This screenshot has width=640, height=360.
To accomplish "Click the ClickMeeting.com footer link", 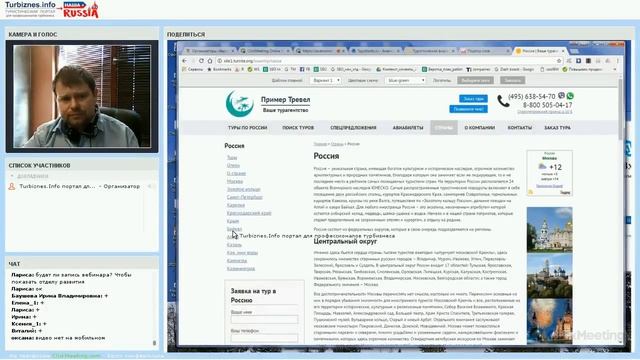I will click(76, 356).
